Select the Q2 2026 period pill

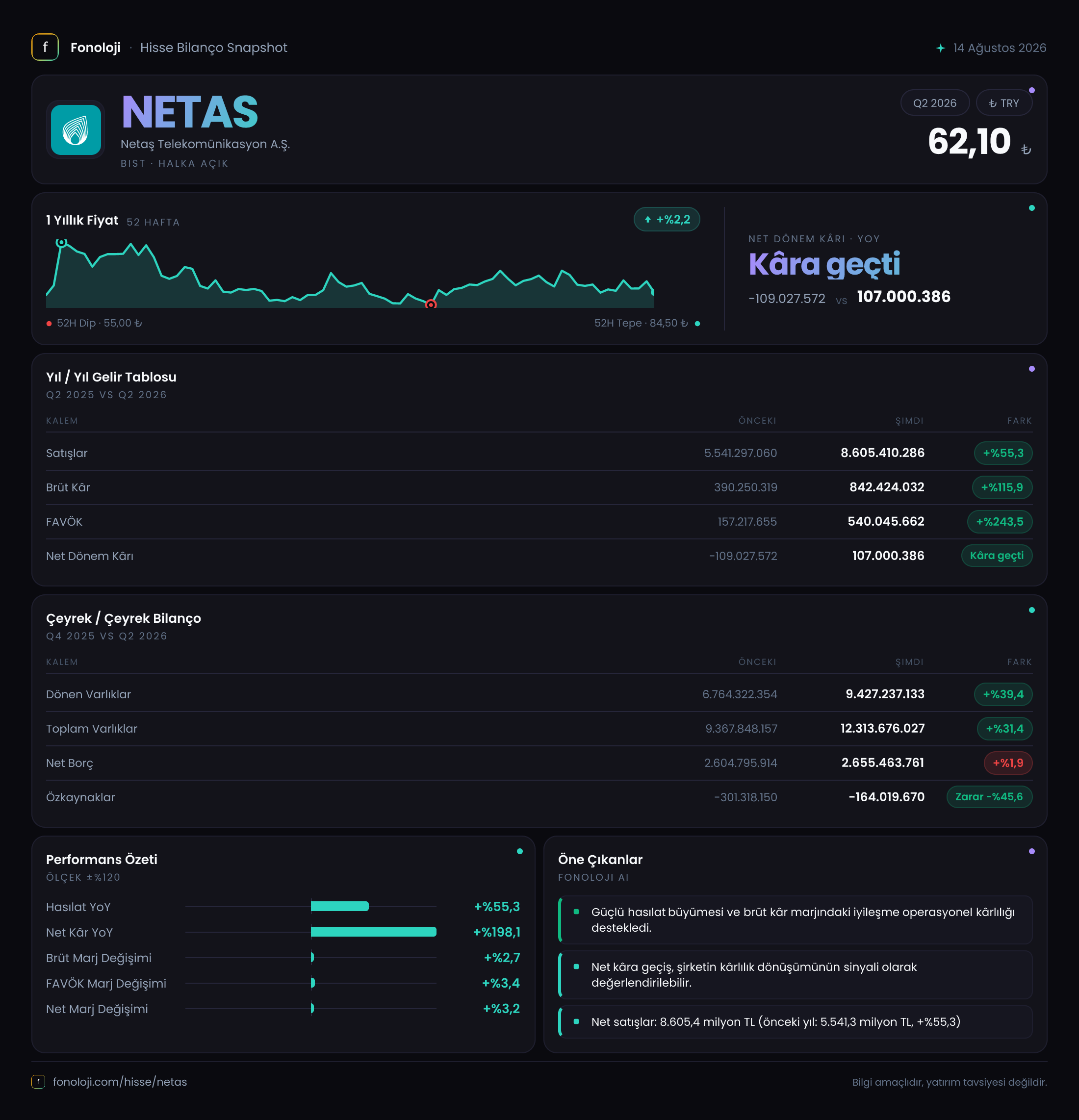pyautogui.click(x=934, y=103)
